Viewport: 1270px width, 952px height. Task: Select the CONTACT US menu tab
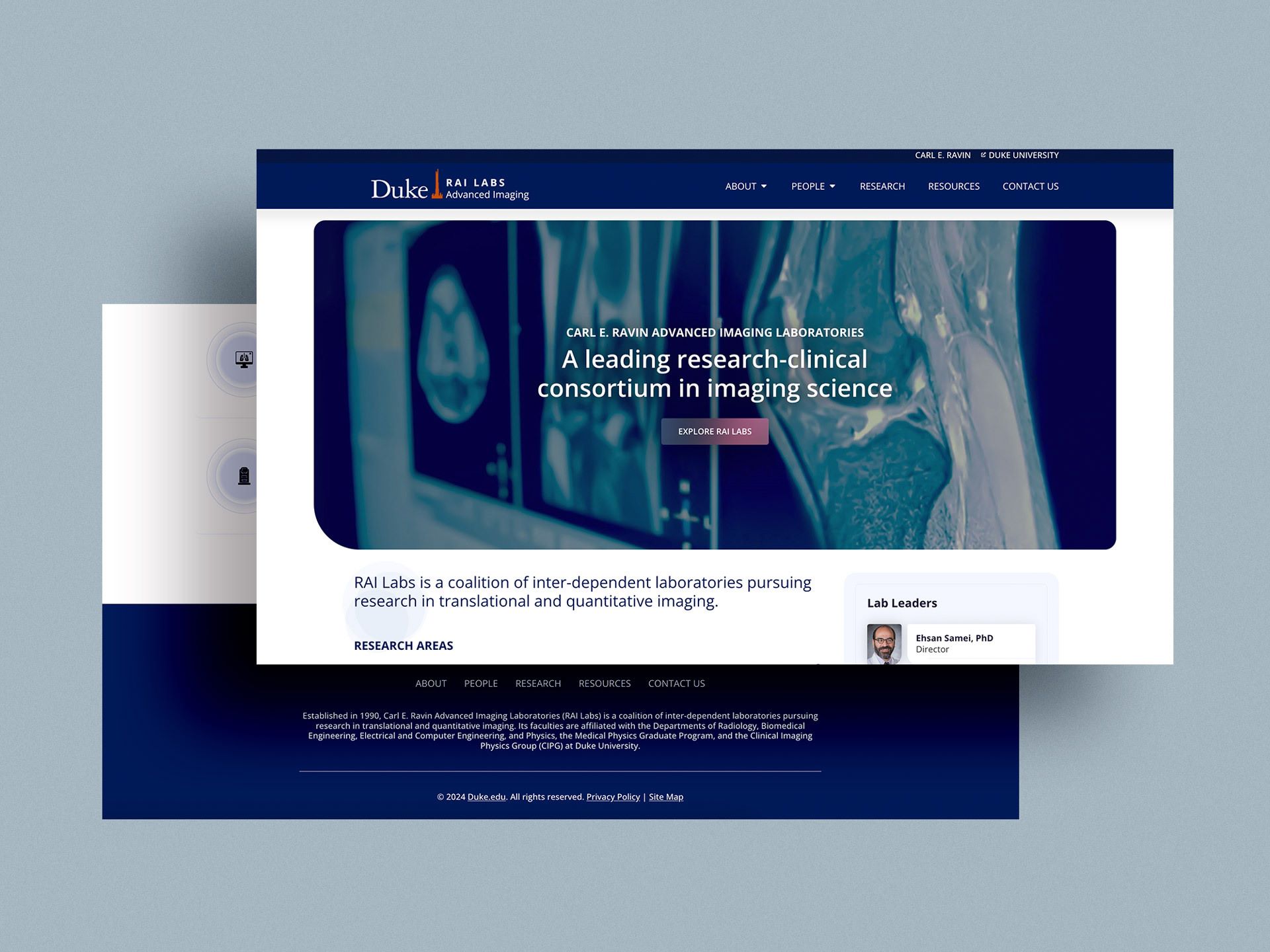(x=1030, y=186)
